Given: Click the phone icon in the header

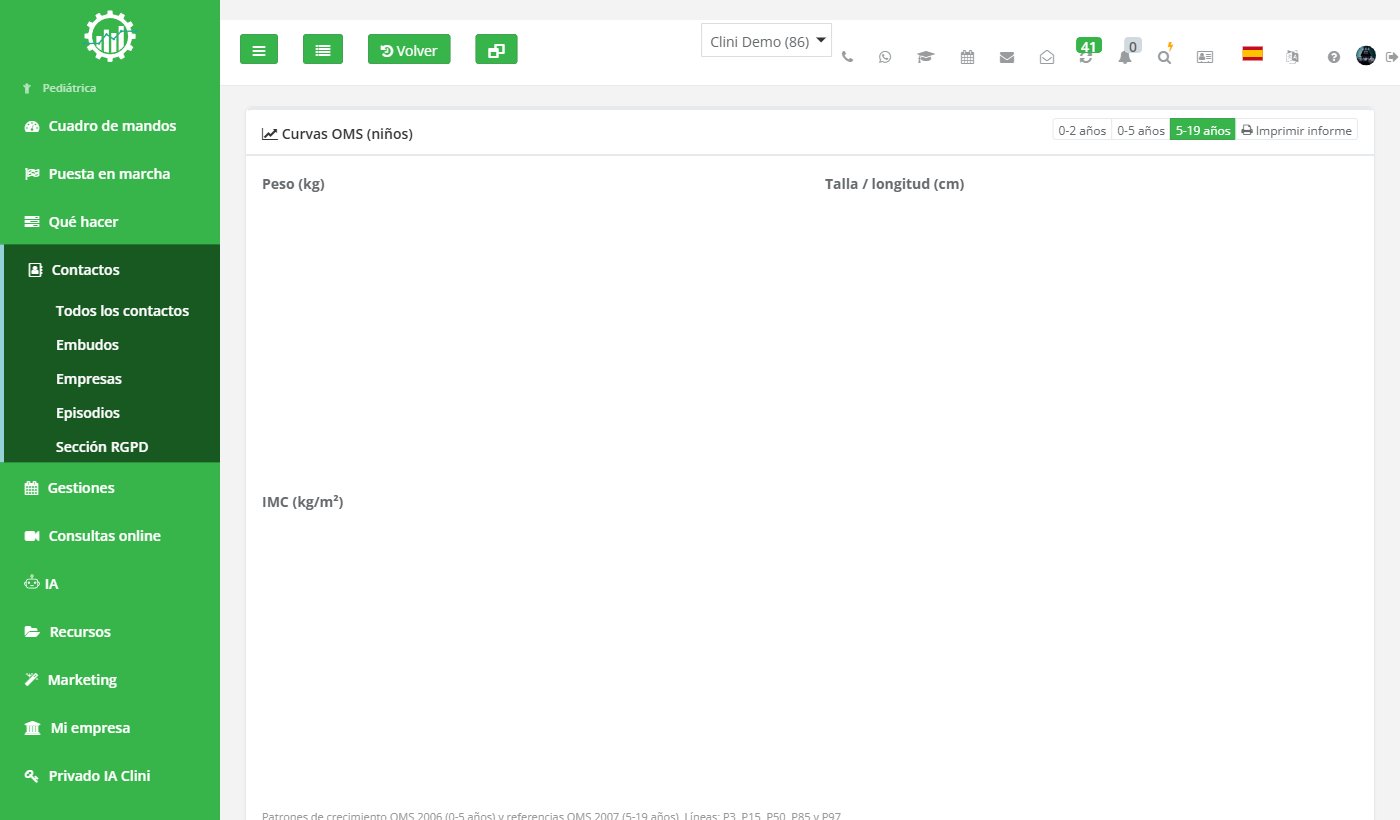Looking at the screenshot, I should pos(847,57).
